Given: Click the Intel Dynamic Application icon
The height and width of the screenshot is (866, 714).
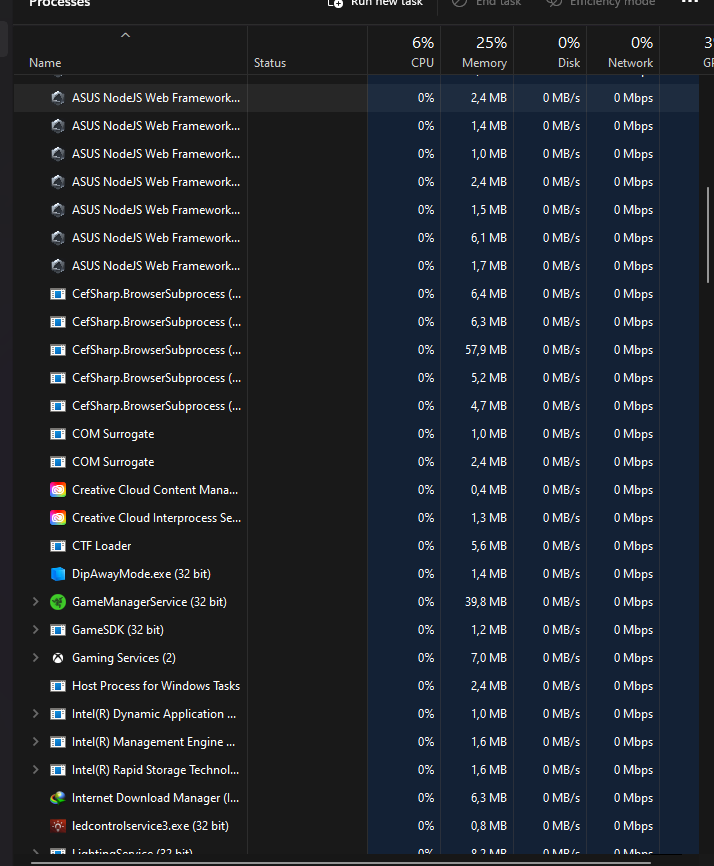Looking at the screenshot, I should [x=58, y=714].
